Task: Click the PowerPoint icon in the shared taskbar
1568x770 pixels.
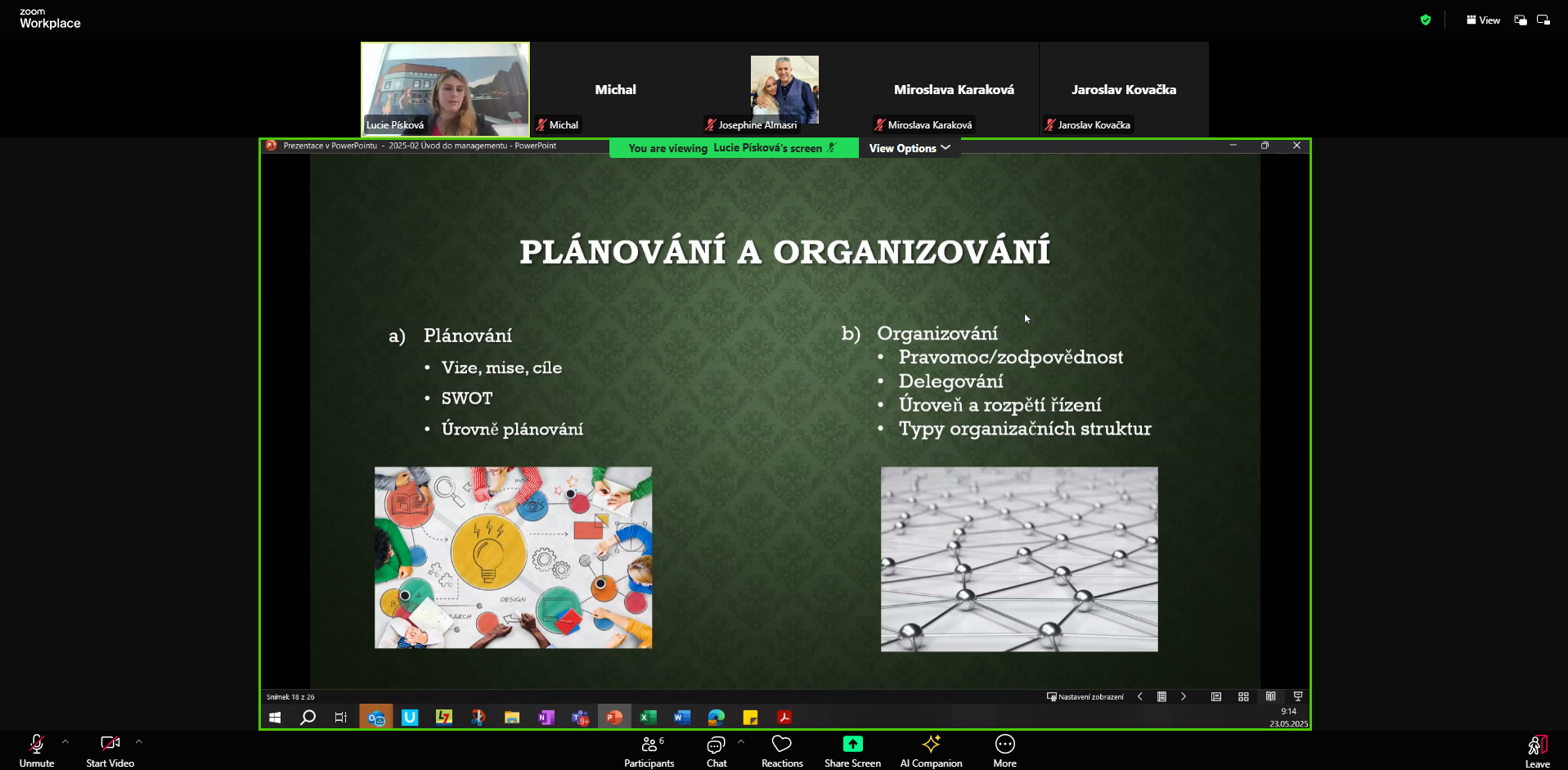Action: [x=613, y=718]
